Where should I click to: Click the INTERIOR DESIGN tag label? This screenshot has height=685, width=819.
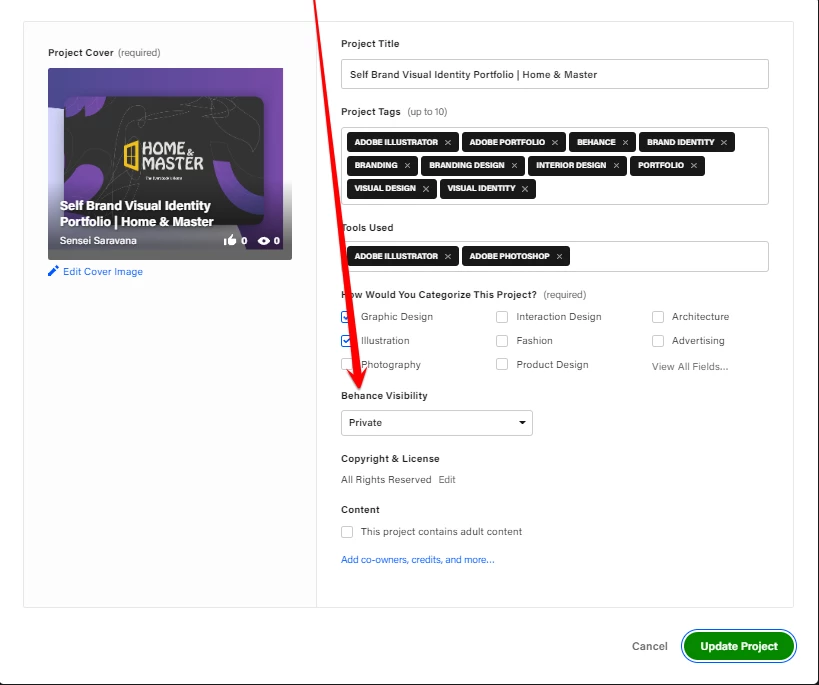pyautogui.click(x=571, y=165)
